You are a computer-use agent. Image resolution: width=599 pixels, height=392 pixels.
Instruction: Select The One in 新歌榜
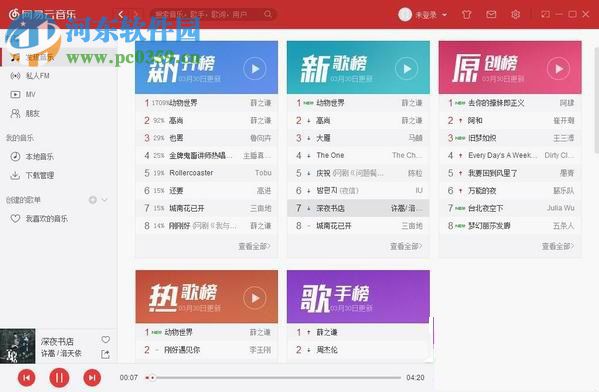pyautogui.click(x=358, y=156)
